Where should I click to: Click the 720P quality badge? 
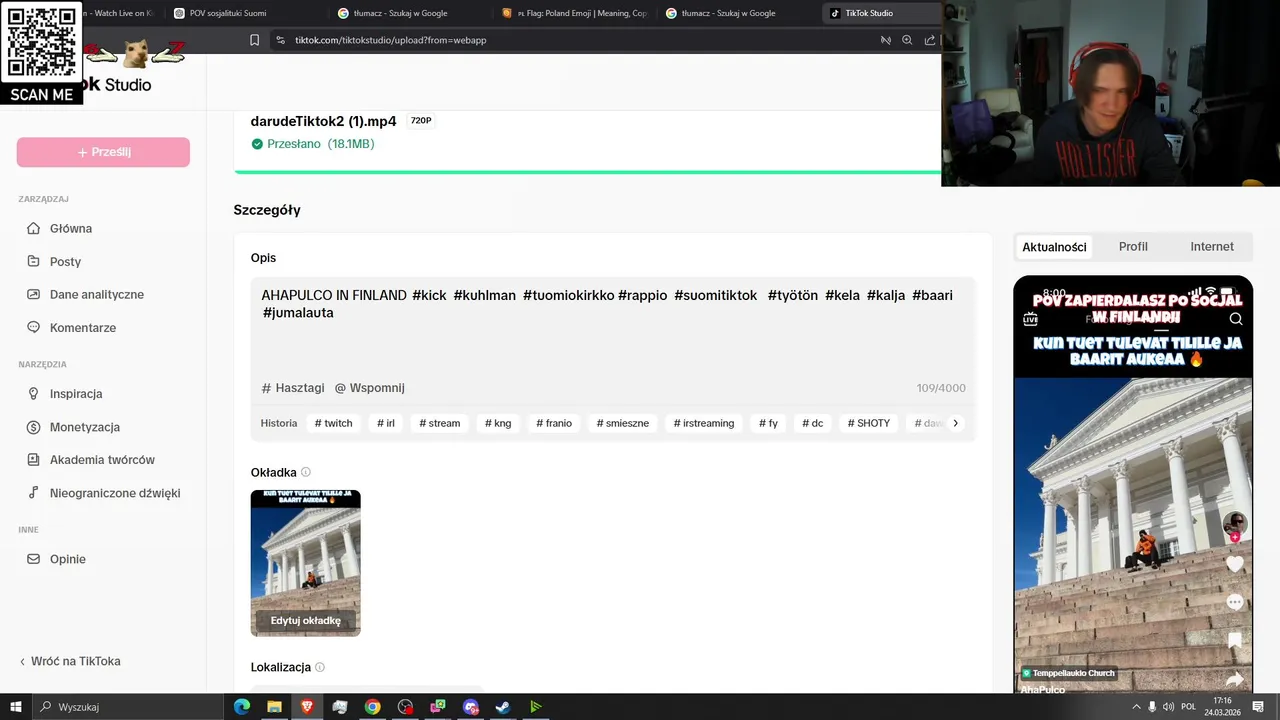click(x=421, y=121)
